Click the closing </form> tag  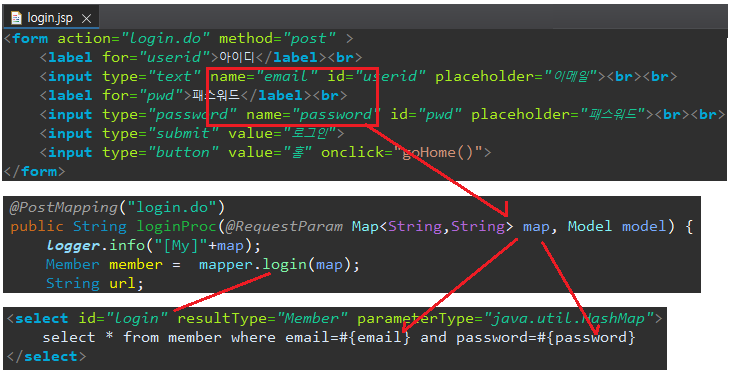[x=34, y=172]
